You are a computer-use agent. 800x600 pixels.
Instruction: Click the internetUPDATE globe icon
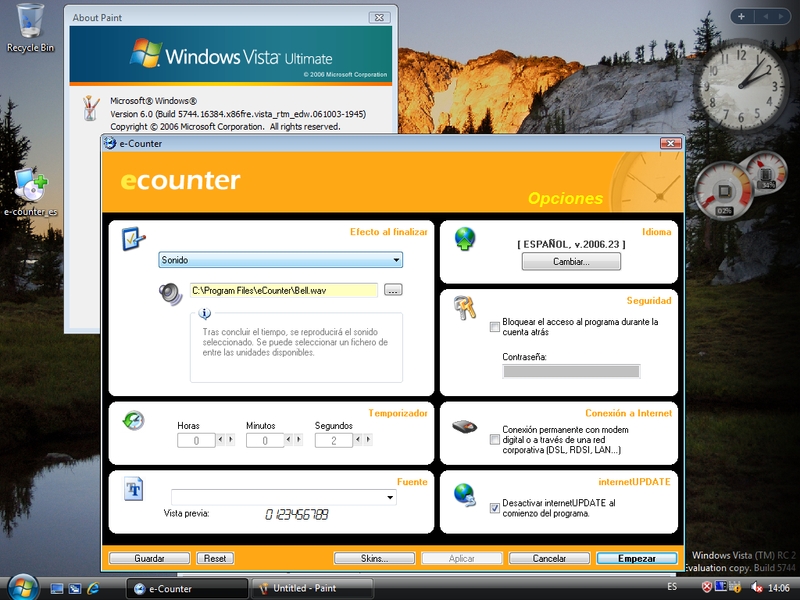465,495
